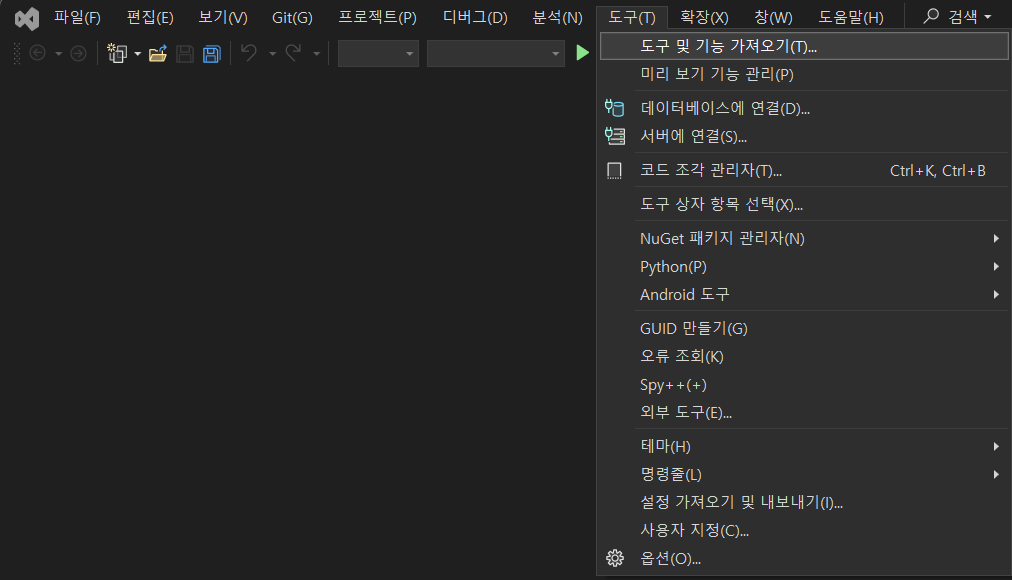Open the navigate backward history dropdown arrow

(59, 54)
